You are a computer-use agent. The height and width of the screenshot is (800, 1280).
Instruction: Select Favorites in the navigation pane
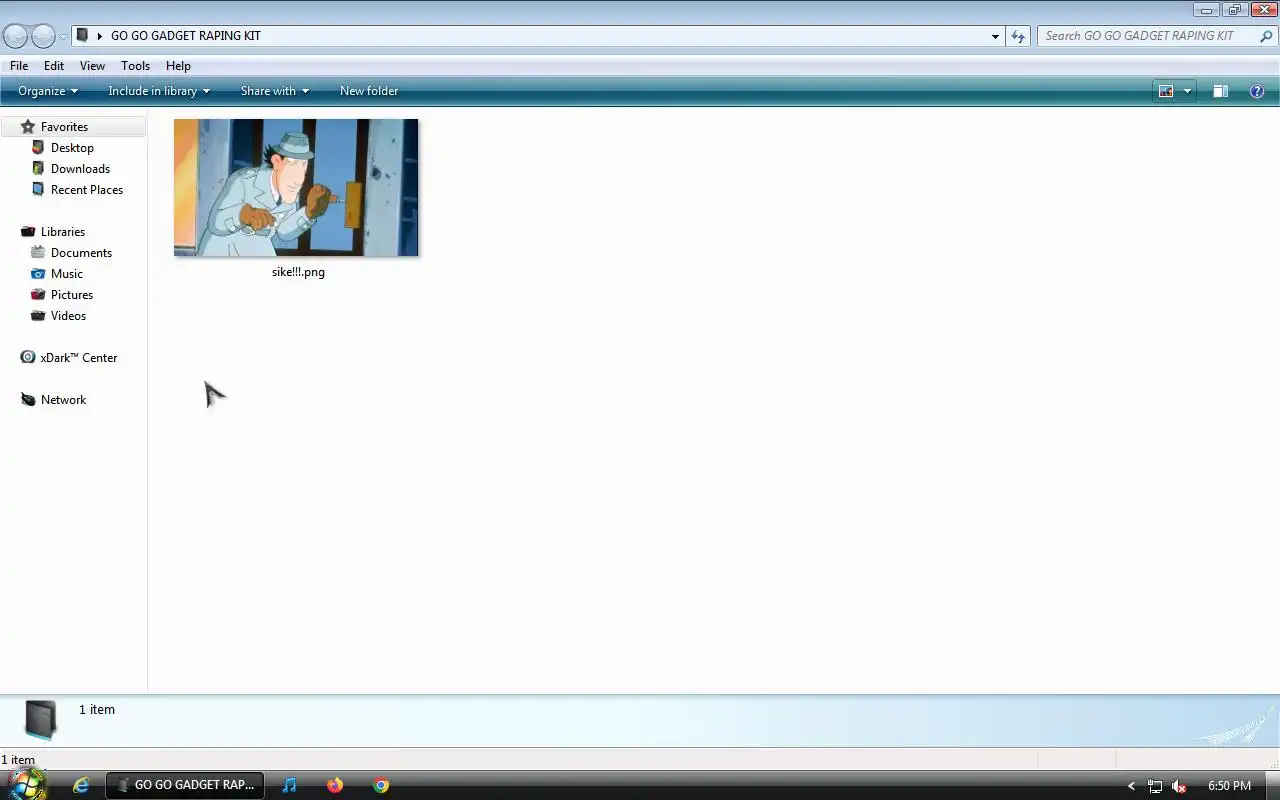[75, 126]
